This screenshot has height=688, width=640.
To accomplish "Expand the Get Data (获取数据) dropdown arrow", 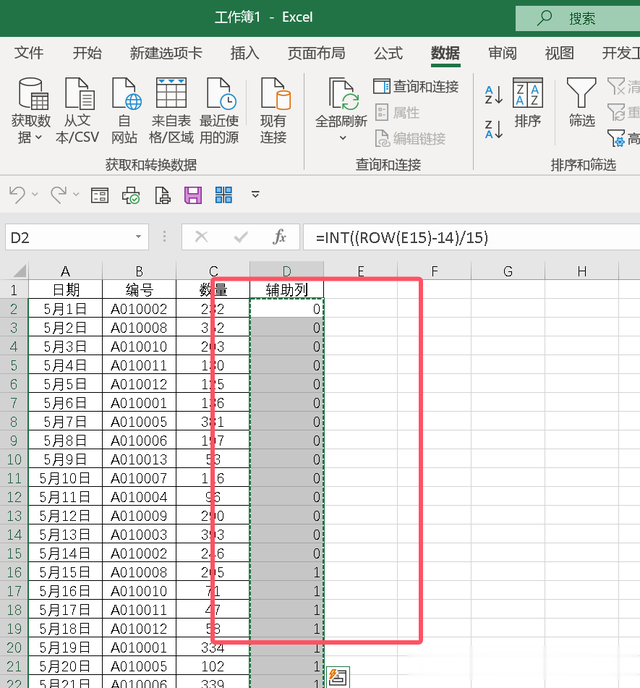I will pyautogui.click(x=39, y=137).
